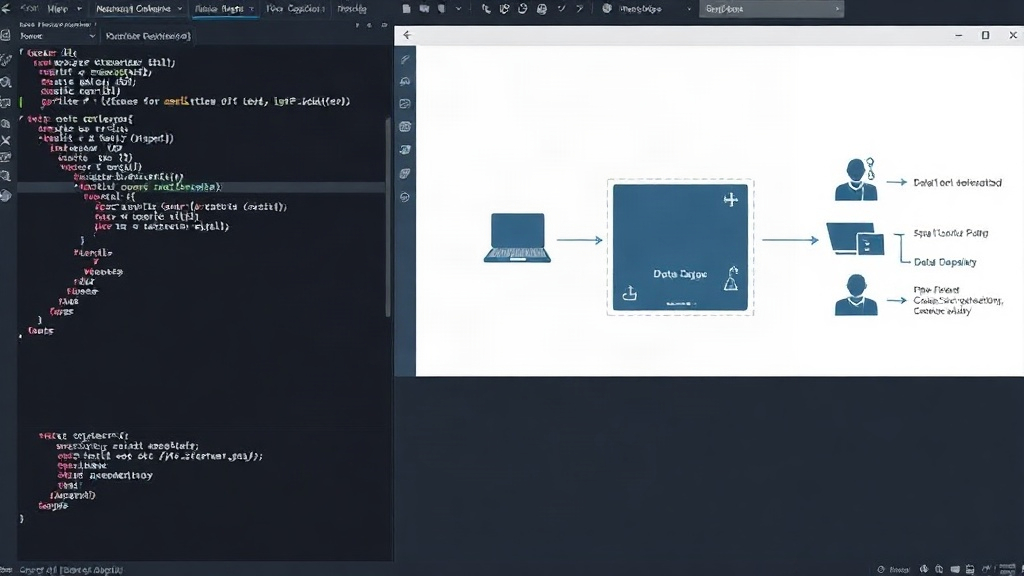
Task: Click the bottom round icon in the left editor sidebar
Action: 6,195
